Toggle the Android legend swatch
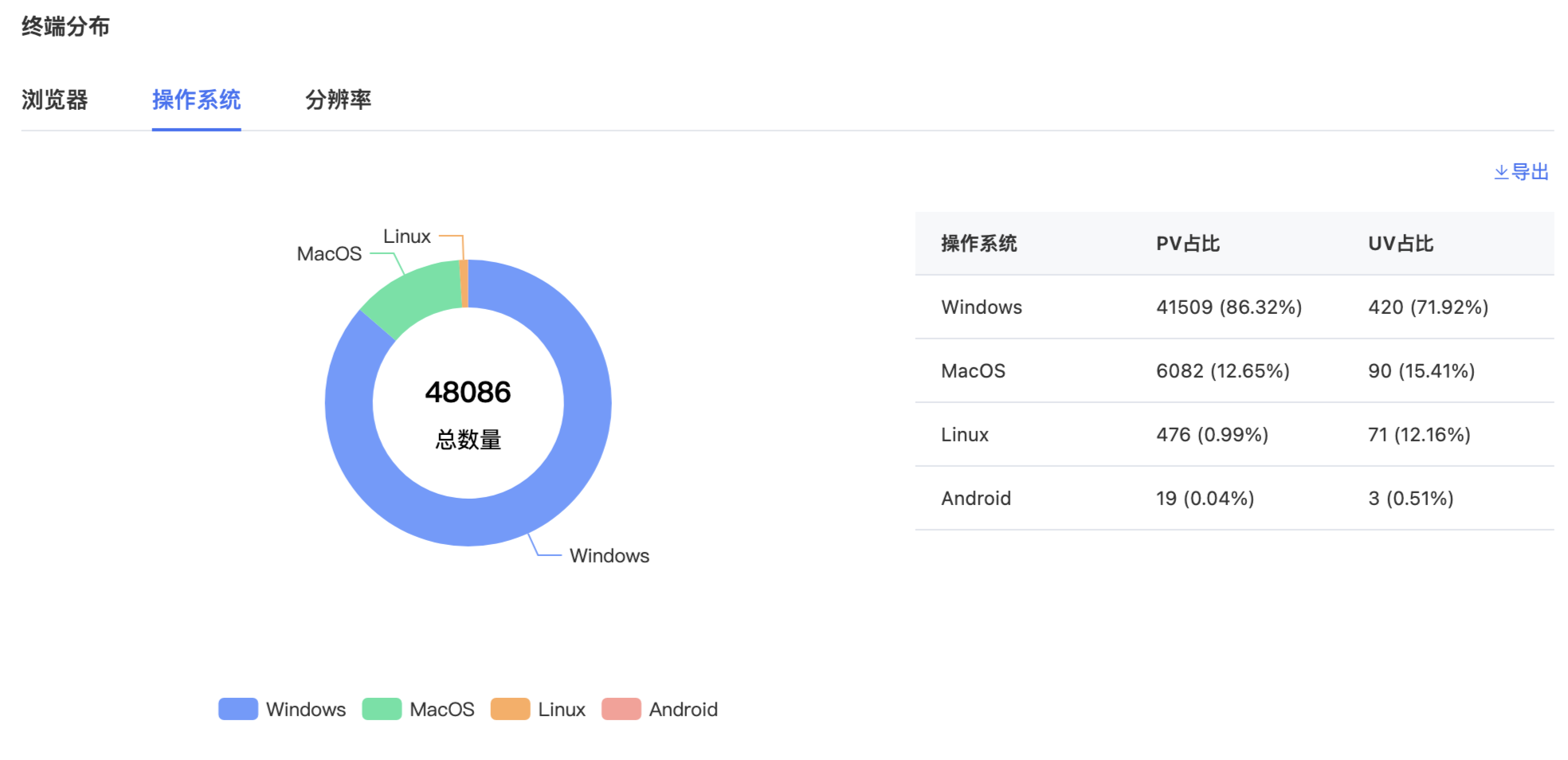Viewport: 1568px width, 760px height. [621, 709]
